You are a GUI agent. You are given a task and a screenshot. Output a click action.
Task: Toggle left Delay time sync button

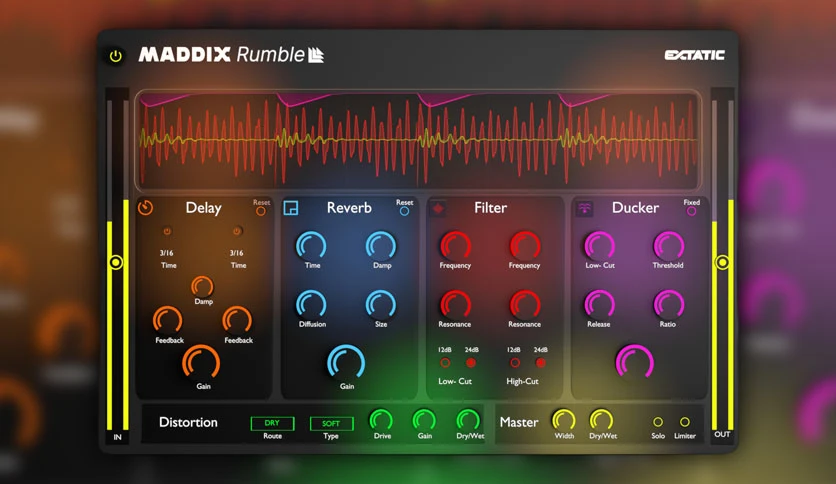pyautogui.click(x=167, y=231)
